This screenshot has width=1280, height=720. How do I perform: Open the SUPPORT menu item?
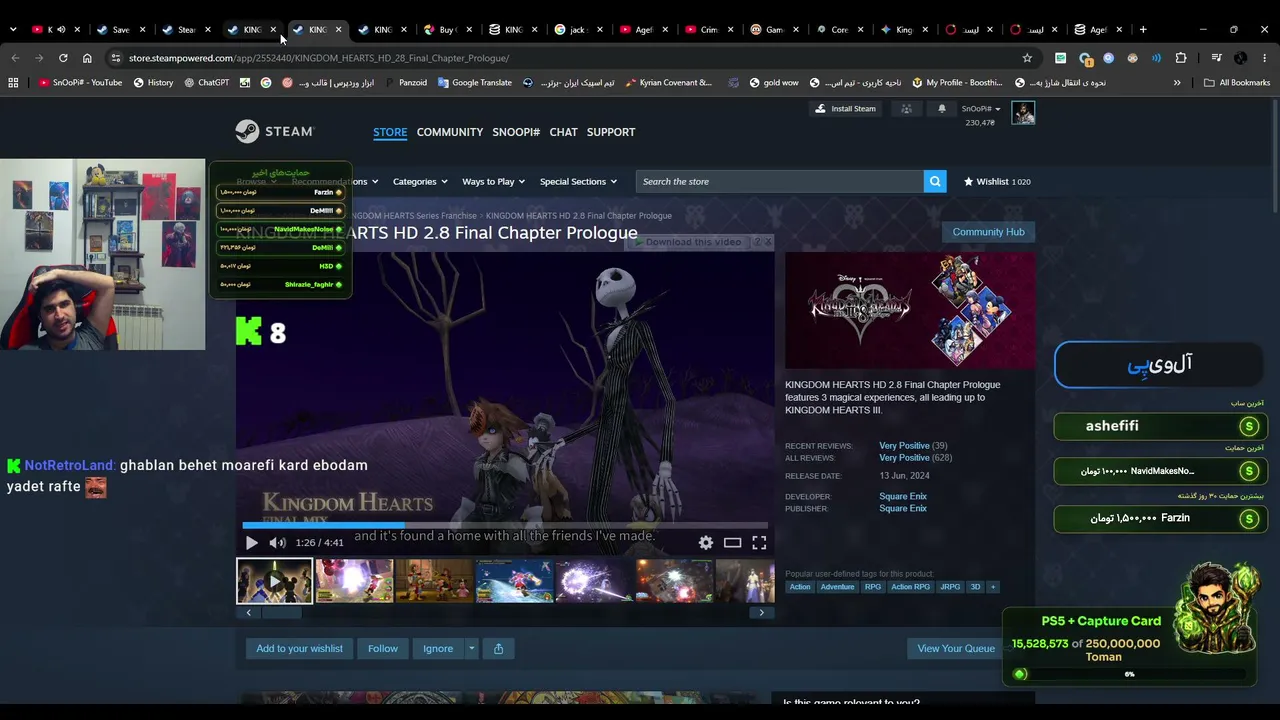pyautogui.click(x=611, y=132)
